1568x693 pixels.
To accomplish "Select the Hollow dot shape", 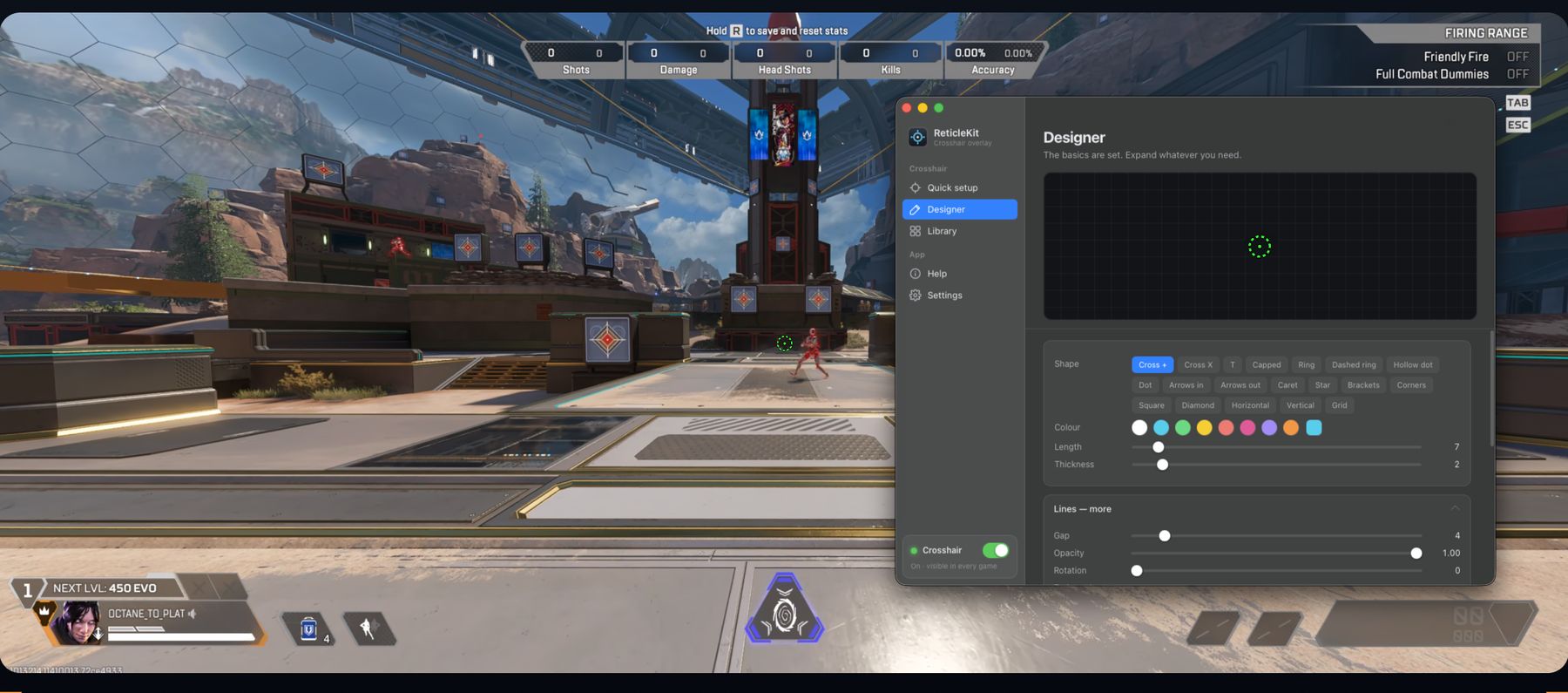I will [1412, 365].
